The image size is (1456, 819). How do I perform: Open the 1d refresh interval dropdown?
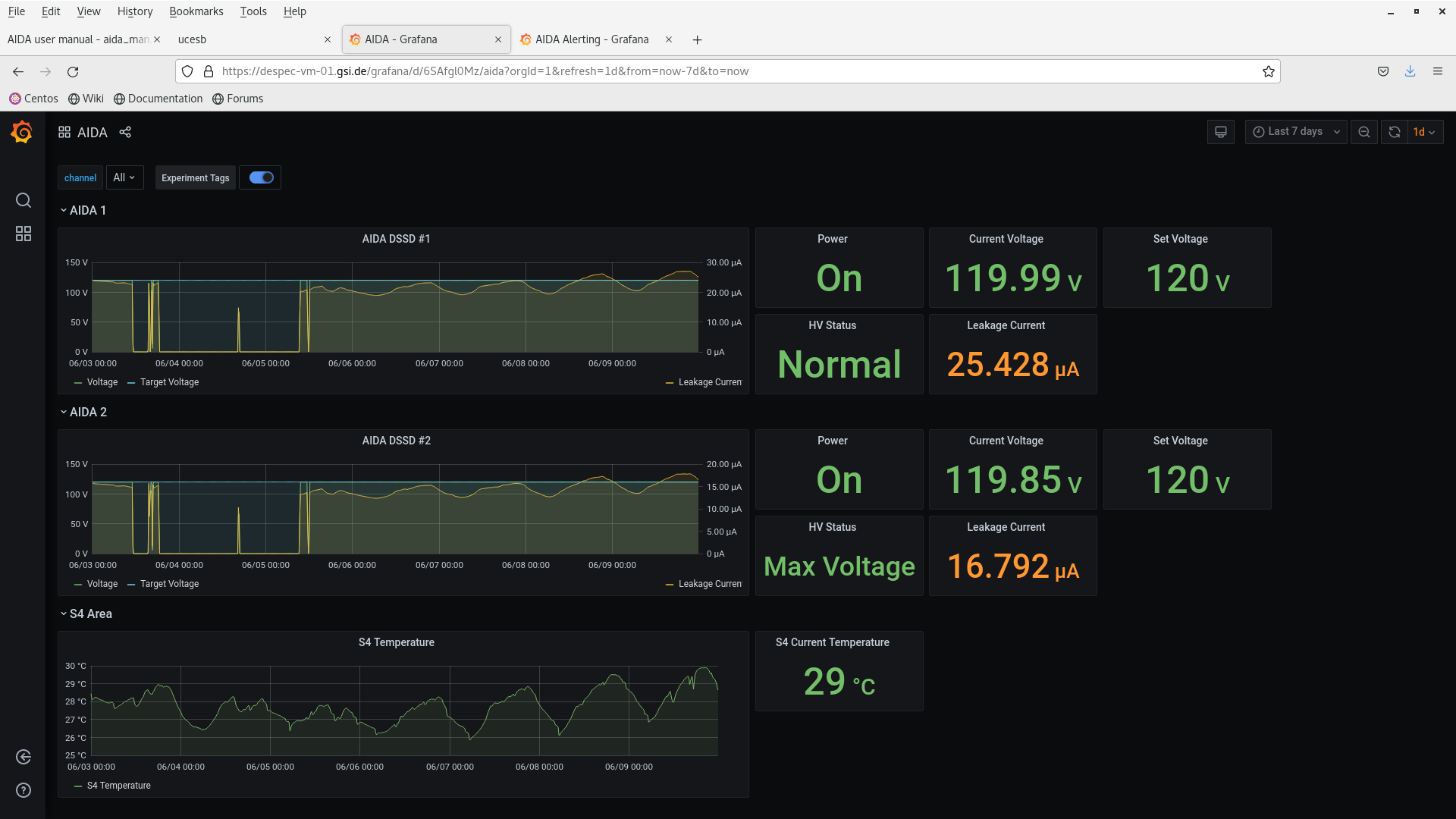point(1424,132)
